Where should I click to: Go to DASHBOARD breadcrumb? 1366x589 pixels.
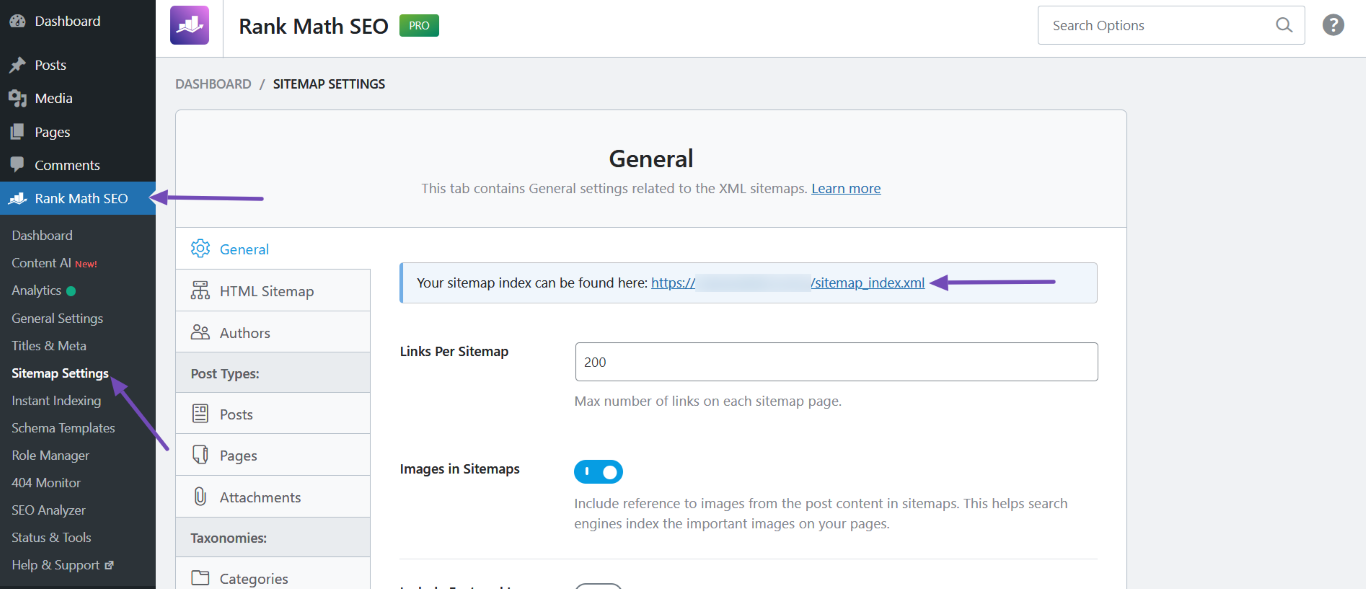tap(213, 84)
